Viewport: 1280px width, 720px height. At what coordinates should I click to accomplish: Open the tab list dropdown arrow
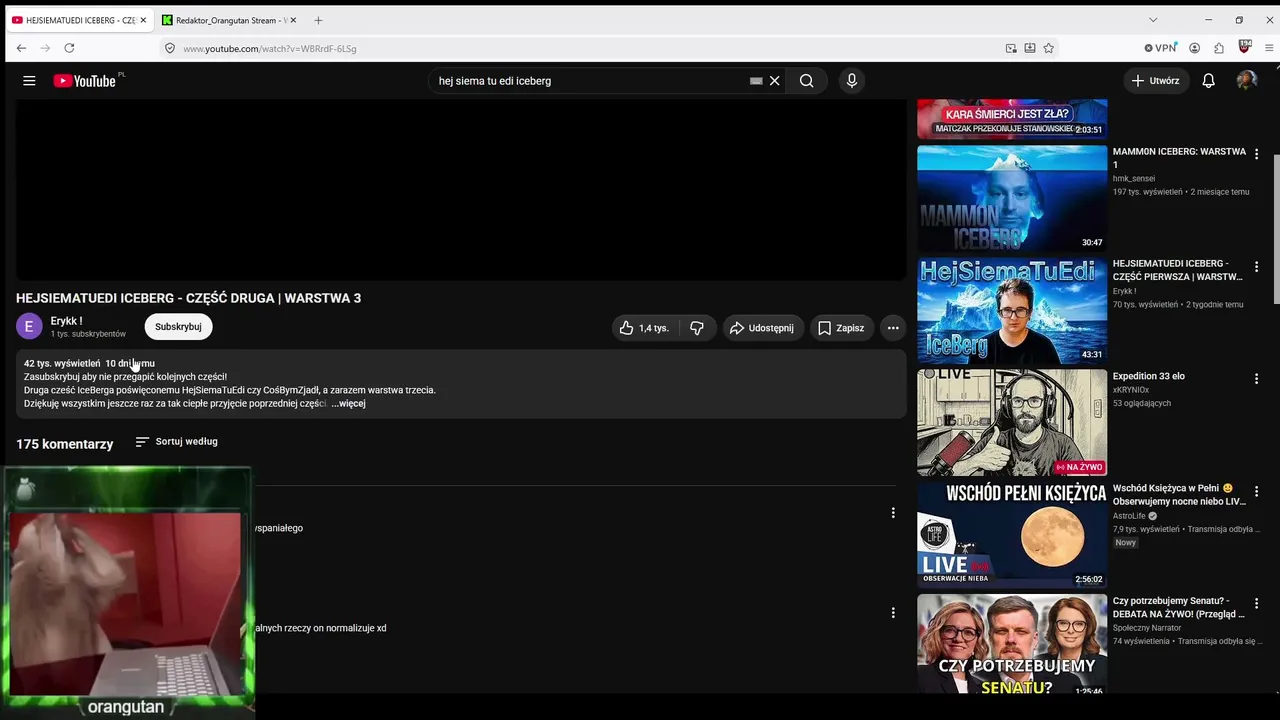[x=1153, y=20]
